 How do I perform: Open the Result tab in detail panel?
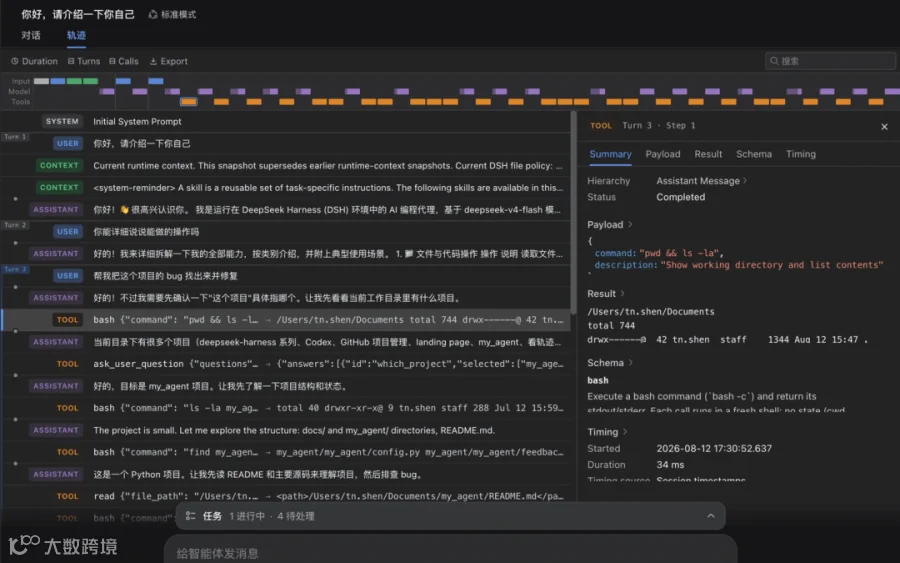pyautogui.click(x=708, y=154)
